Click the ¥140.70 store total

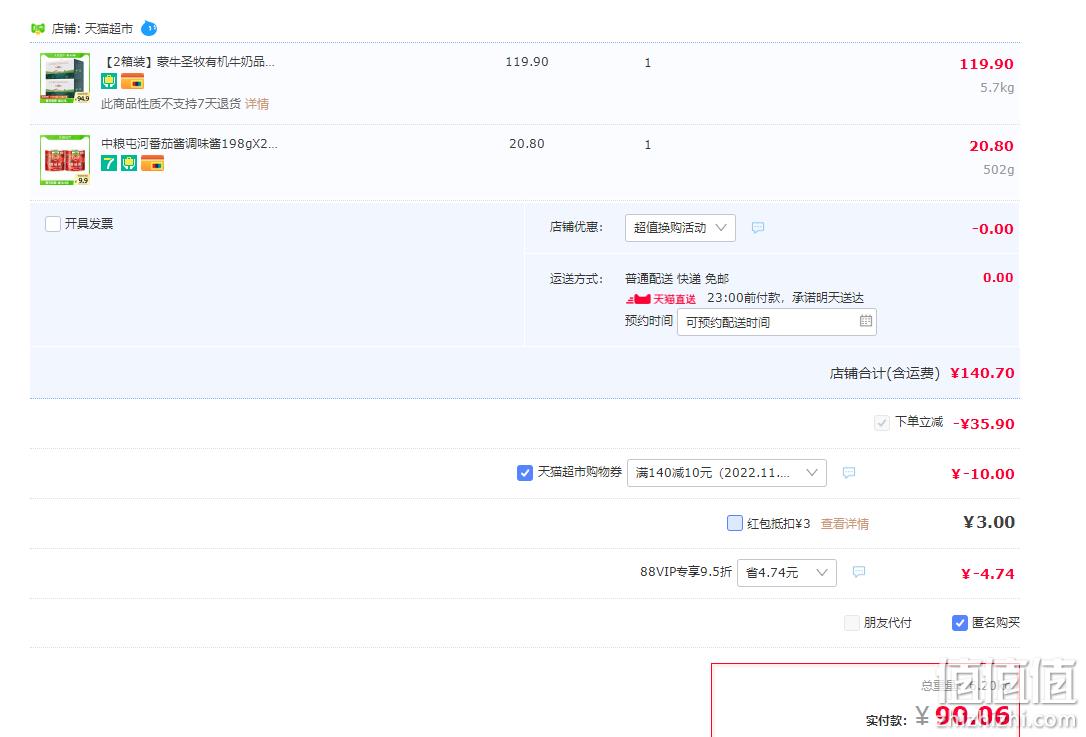pos(982,373)
